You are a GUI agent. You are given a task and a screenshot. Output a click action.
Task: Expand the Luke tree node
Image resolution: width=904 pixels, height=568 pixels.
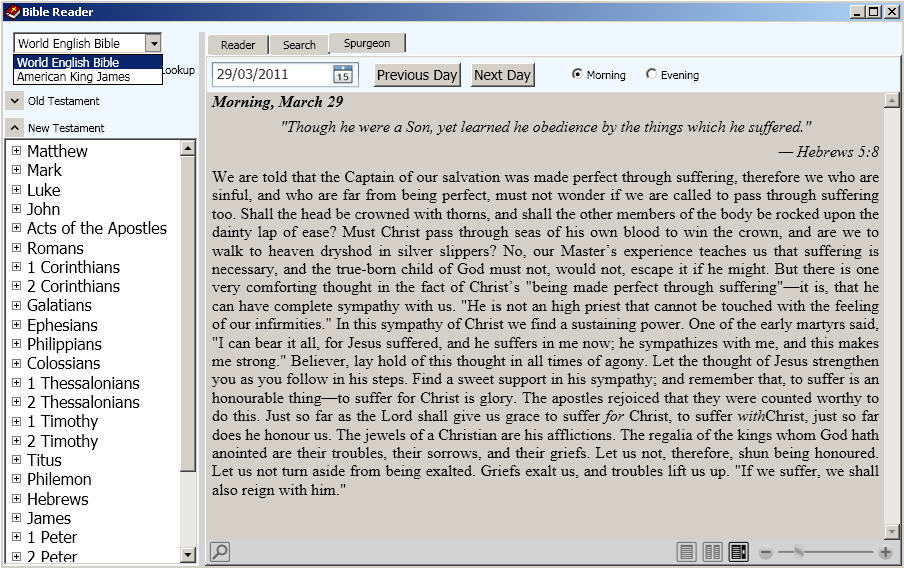tap(16, 189)
